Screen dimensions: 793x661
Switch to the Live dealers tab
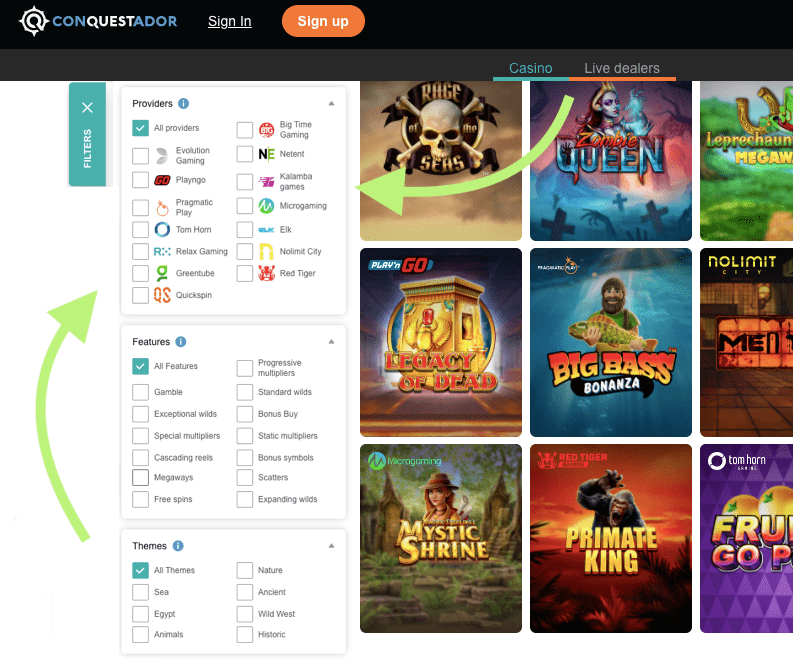coord(622,68)
